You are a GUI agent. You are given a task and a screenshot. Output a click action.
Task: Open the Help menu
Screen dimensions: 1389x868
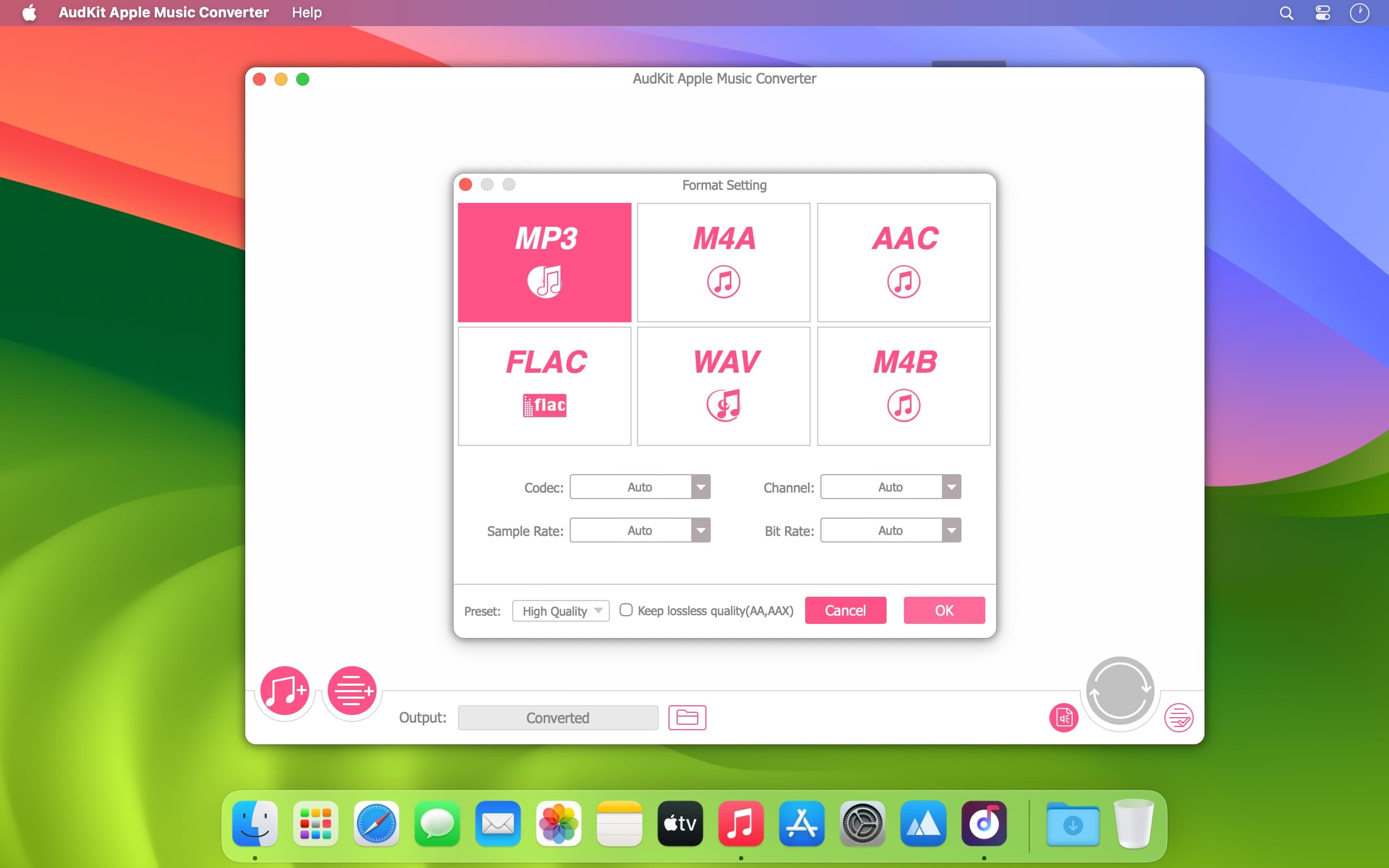(307, 12)
